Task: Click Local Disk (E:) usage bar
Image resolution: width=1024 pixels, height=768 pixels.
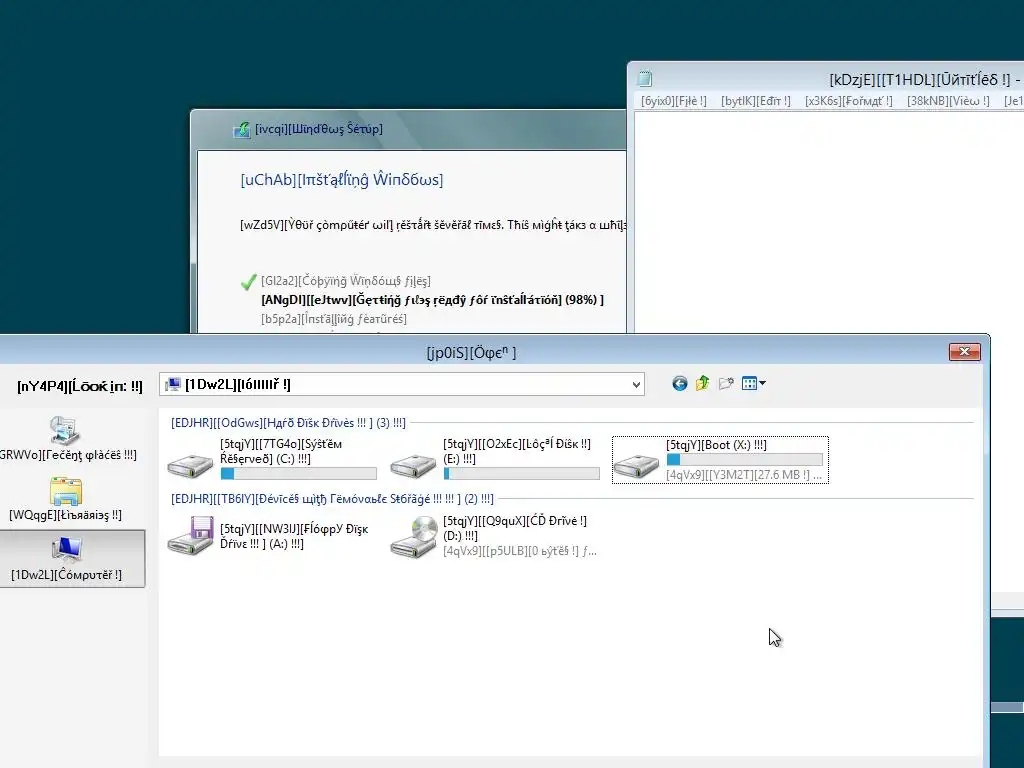Action: [x=521, y=473]
